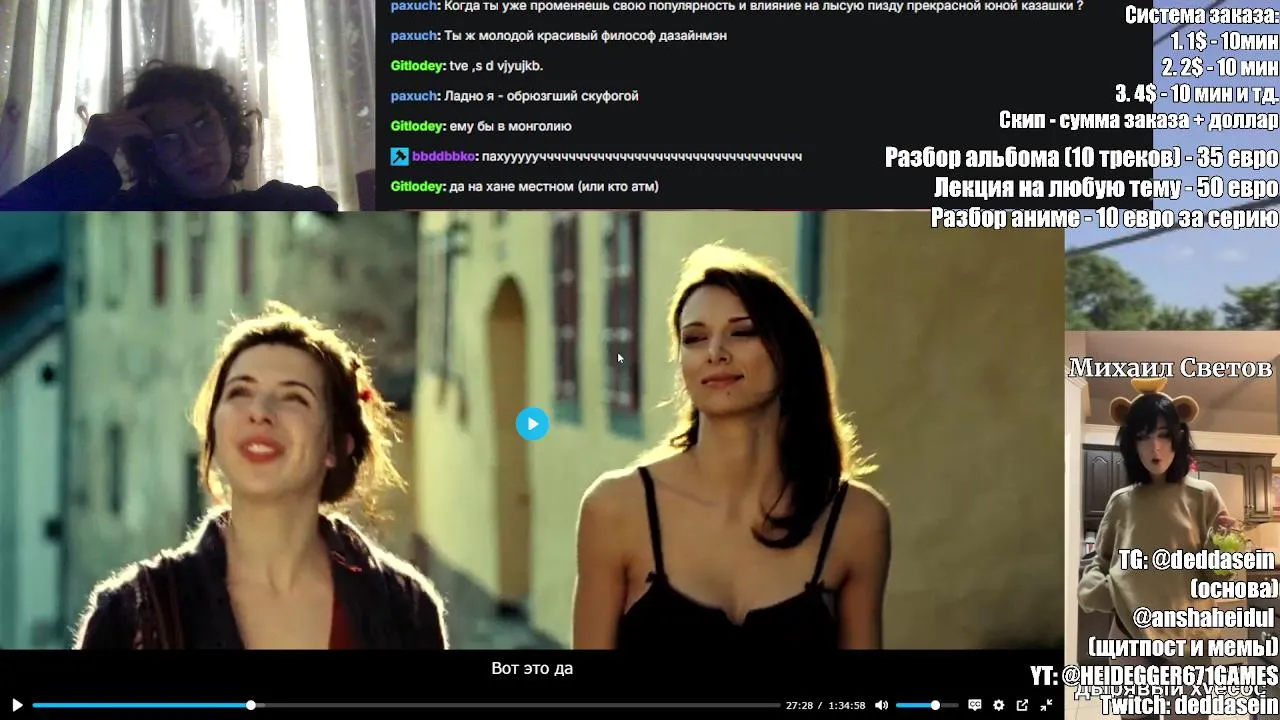Click 'Скип - сумма заказа + доллар' line
1280x720 pixels.
coord(1139,120)
